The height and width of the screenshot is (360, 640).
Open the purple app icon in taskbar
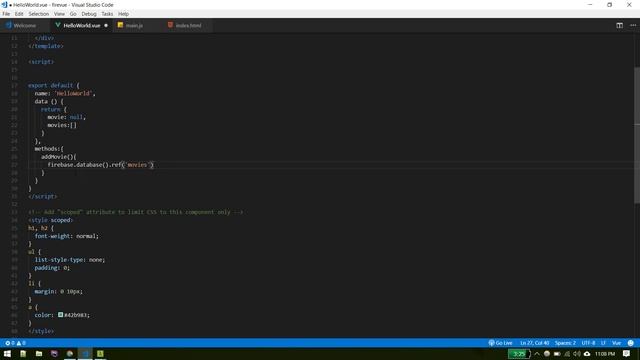click(x=54, y=353)
